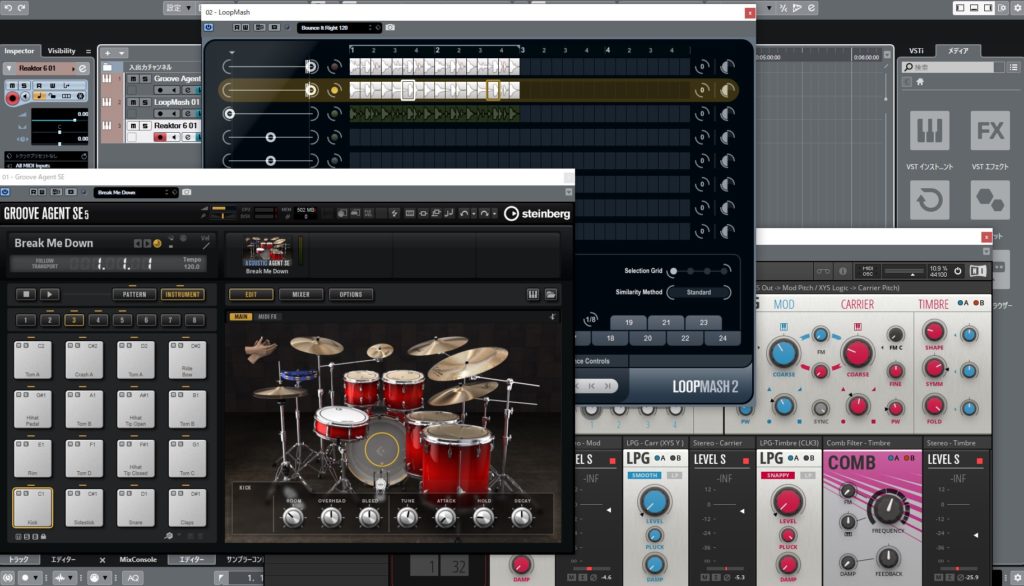Image resolution: width=1024 pixels, height=586 pixels.
Task: Enable the Groove Agent SE plugin power button
Action: pyautogui.click(x=5, y=192)
